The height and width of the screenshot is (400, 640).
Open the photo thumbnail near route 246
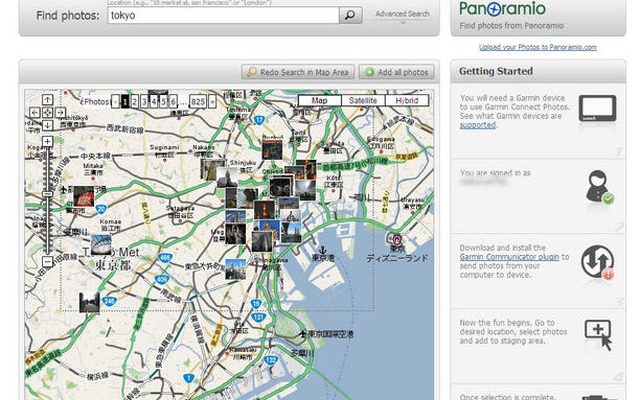(x=89, y=302)
